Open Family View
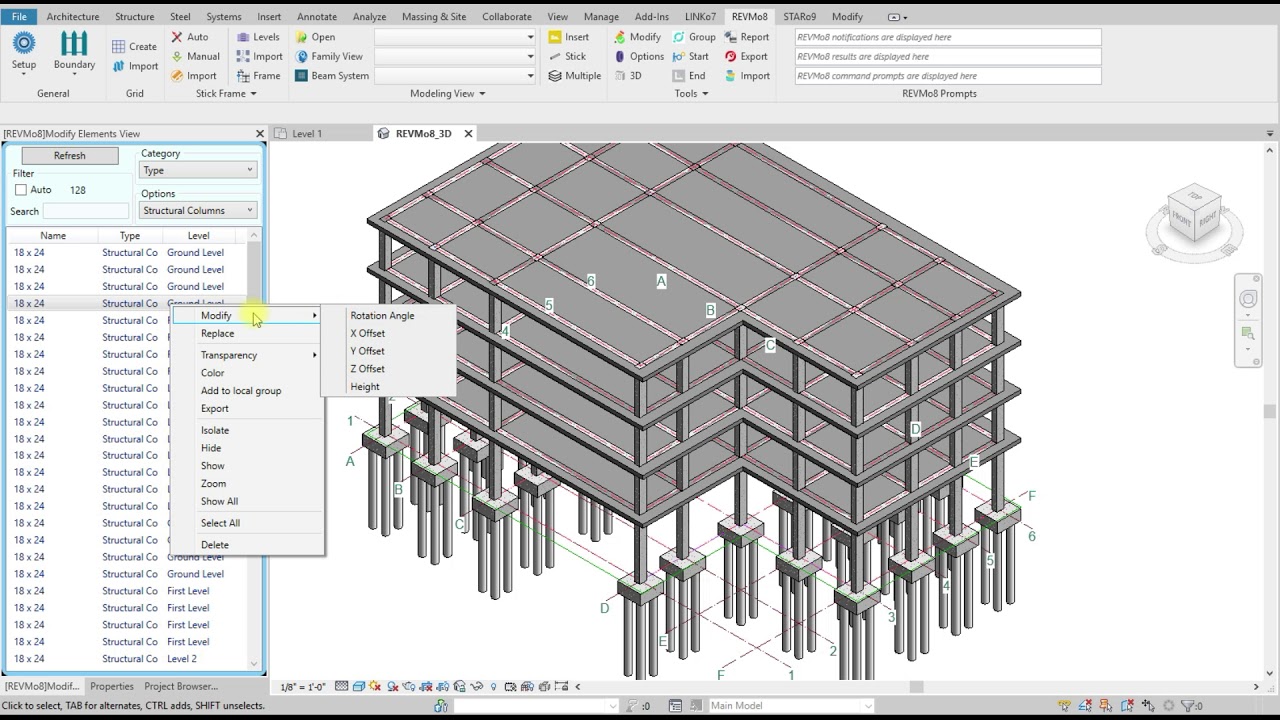Screen dimensions: 1280x720 pyautogui.click(x=329, y=56)
